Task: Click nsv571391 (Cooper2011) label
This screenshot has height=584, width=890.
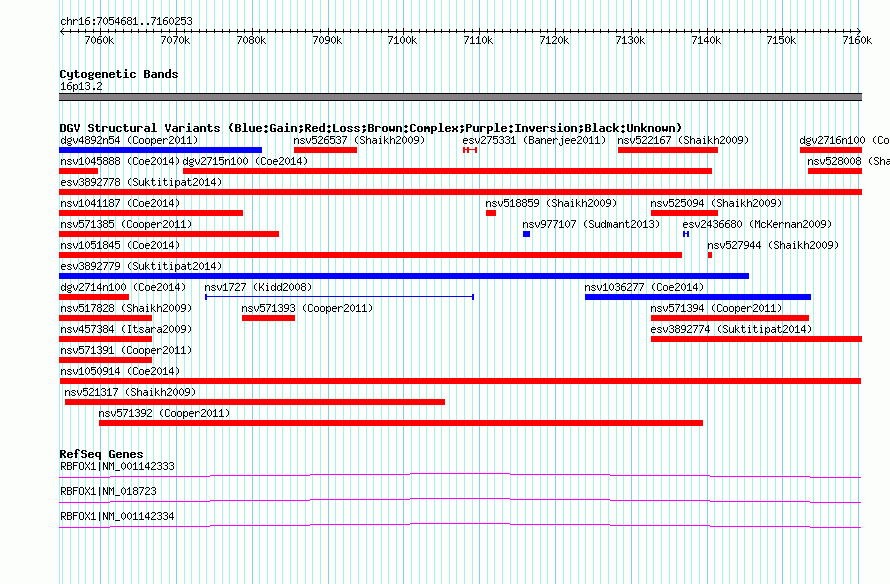Action: 126,350
